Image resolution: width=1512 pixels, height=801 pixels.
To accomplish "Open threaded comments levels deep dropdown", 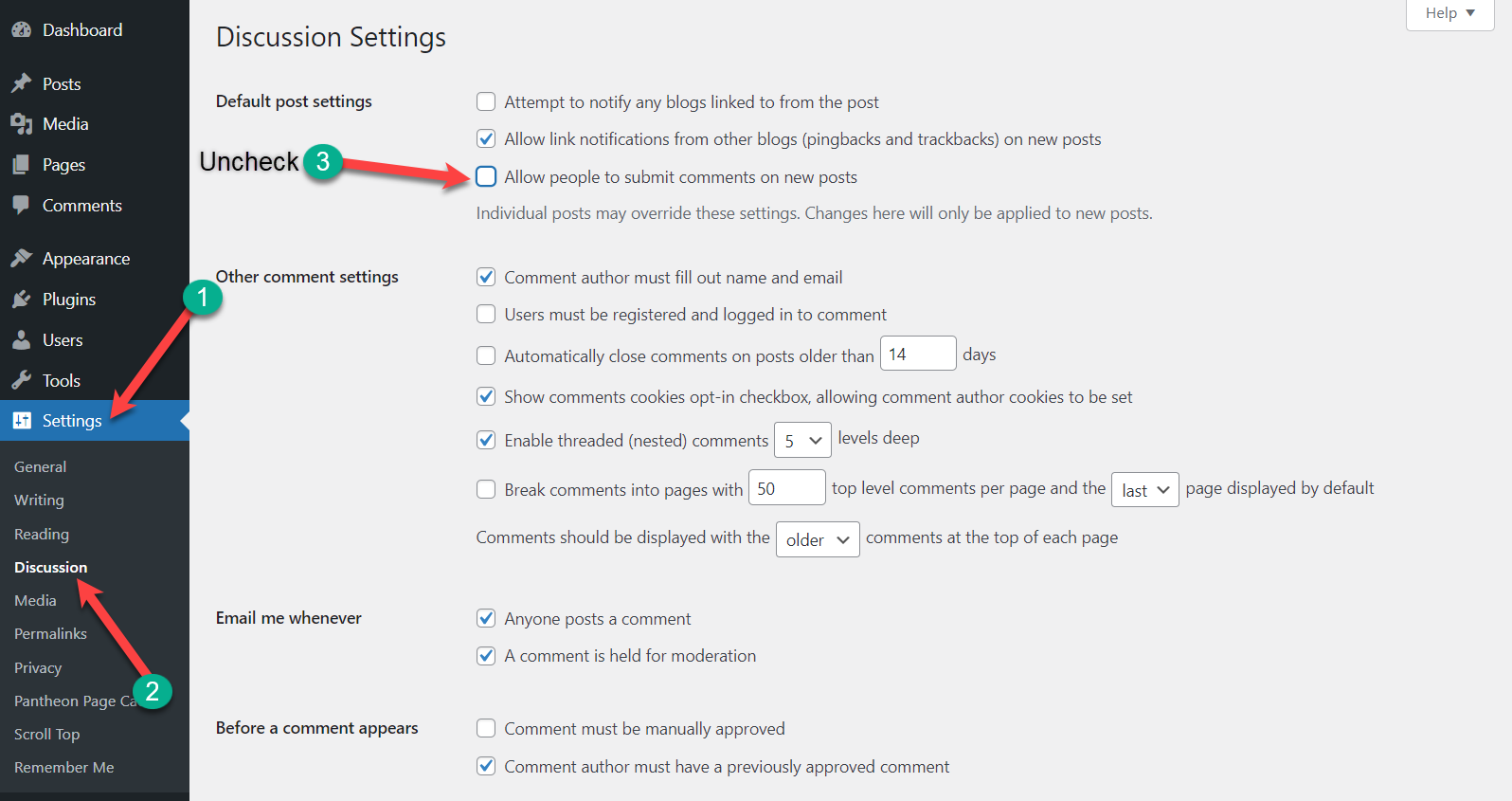I will click(x=802, y=441).
